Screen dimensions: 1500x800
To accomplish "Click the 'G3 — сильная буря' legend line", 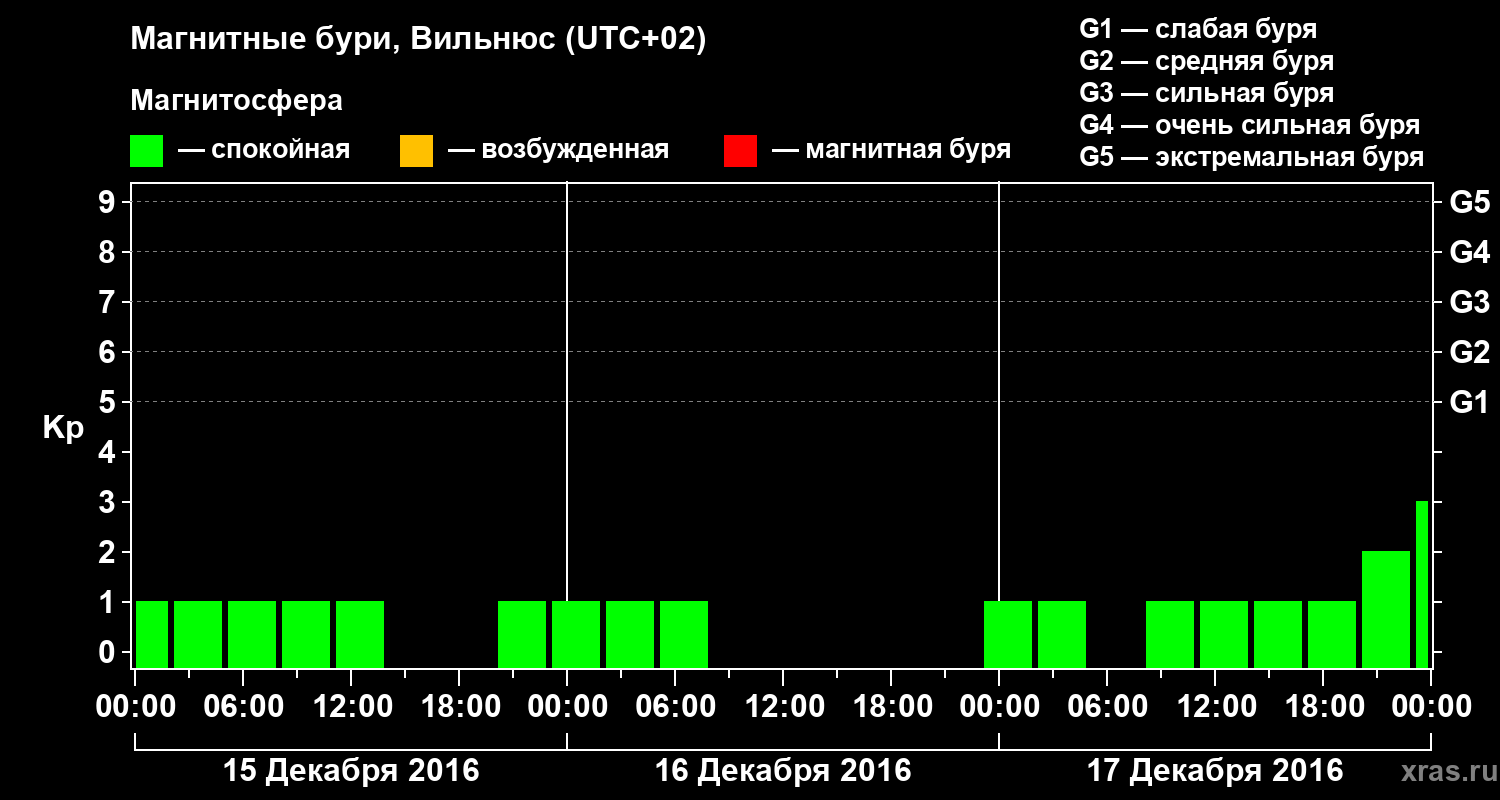I will pyautogui.click(x=1206, y=92).
